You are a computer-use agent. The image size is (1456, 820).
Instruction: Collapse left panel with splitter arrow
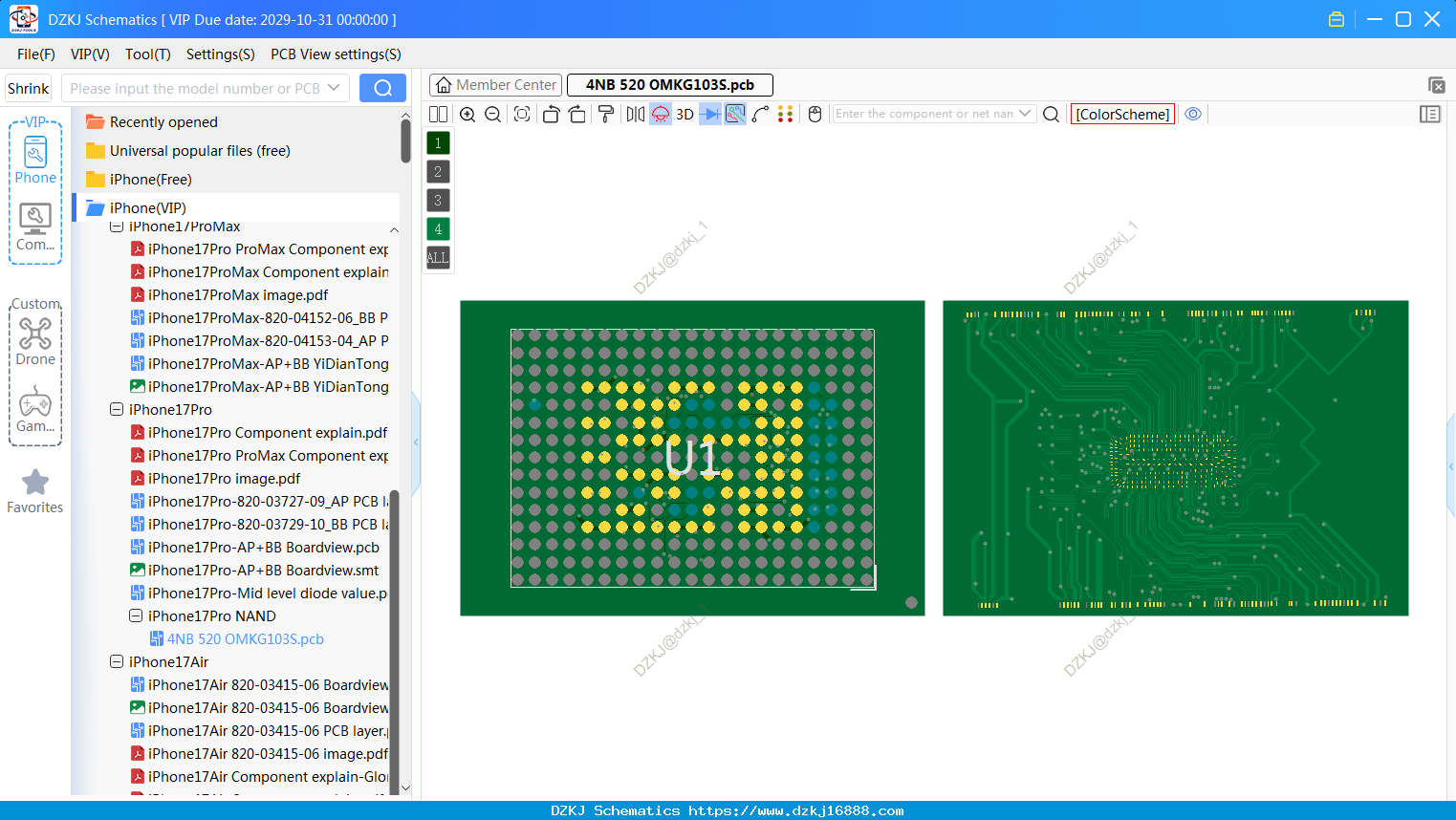pyautogui.click(x=416, y=442)
